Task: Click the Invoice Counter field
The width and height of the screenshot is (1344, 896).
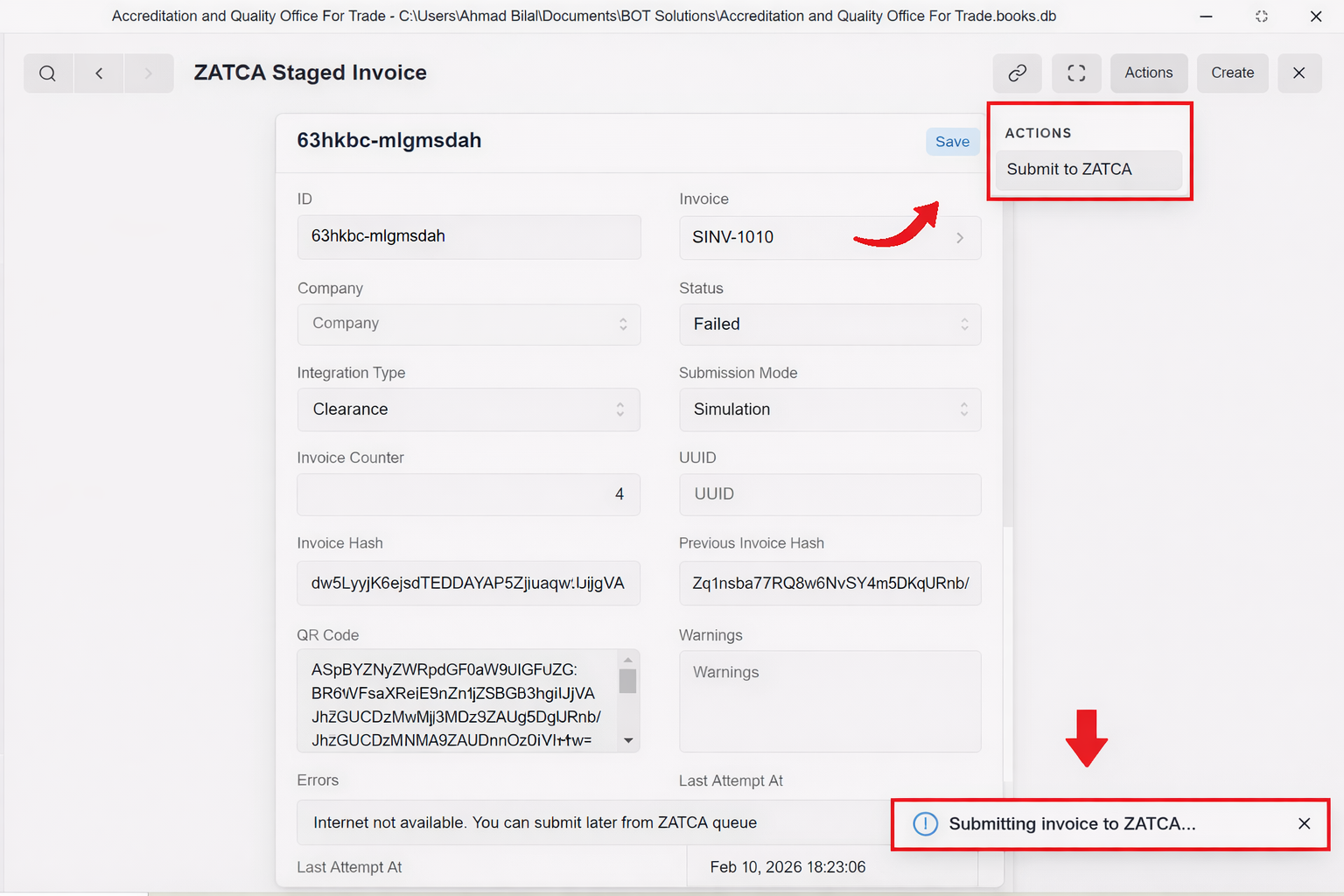Action: click(x=468, y=494)
